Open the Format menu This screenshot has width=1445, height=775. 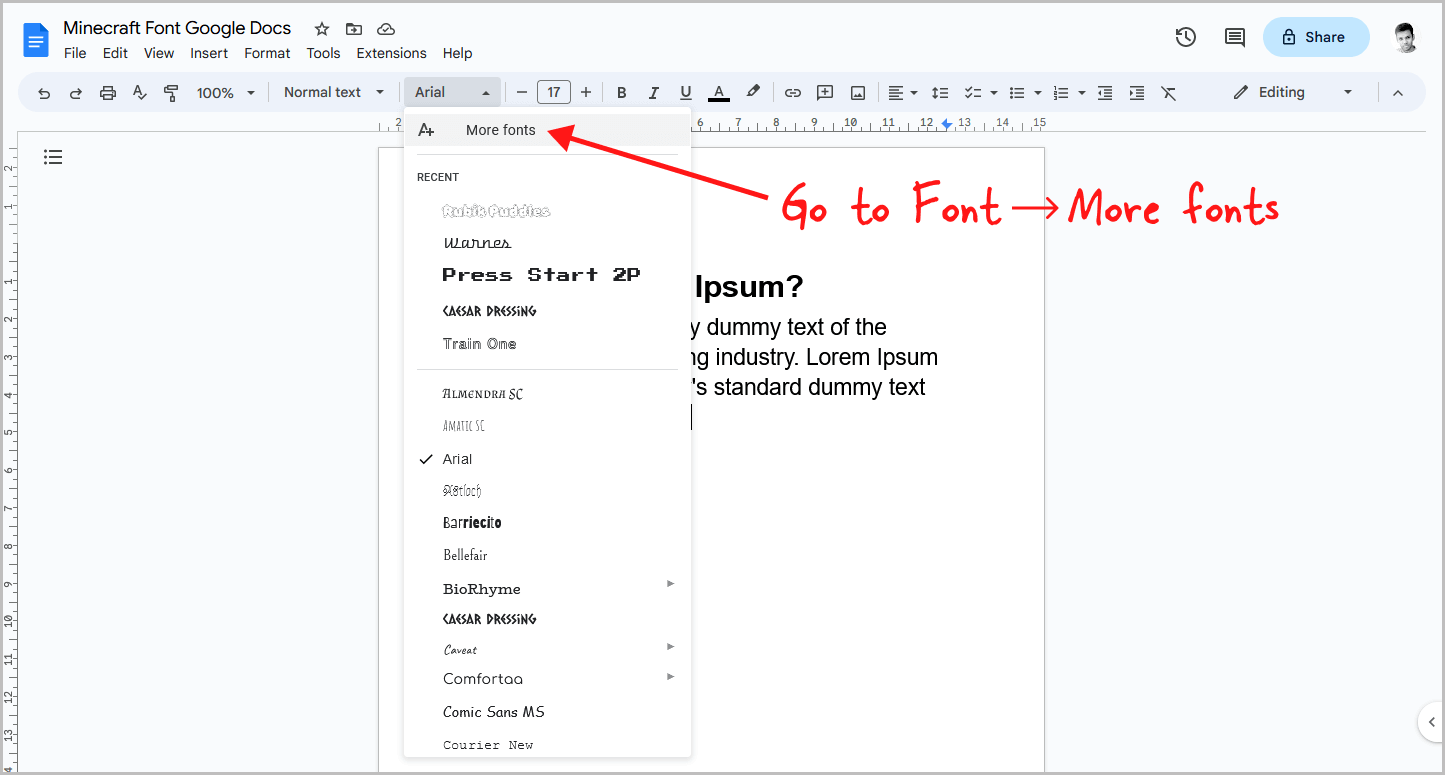(x=267, y=53)
